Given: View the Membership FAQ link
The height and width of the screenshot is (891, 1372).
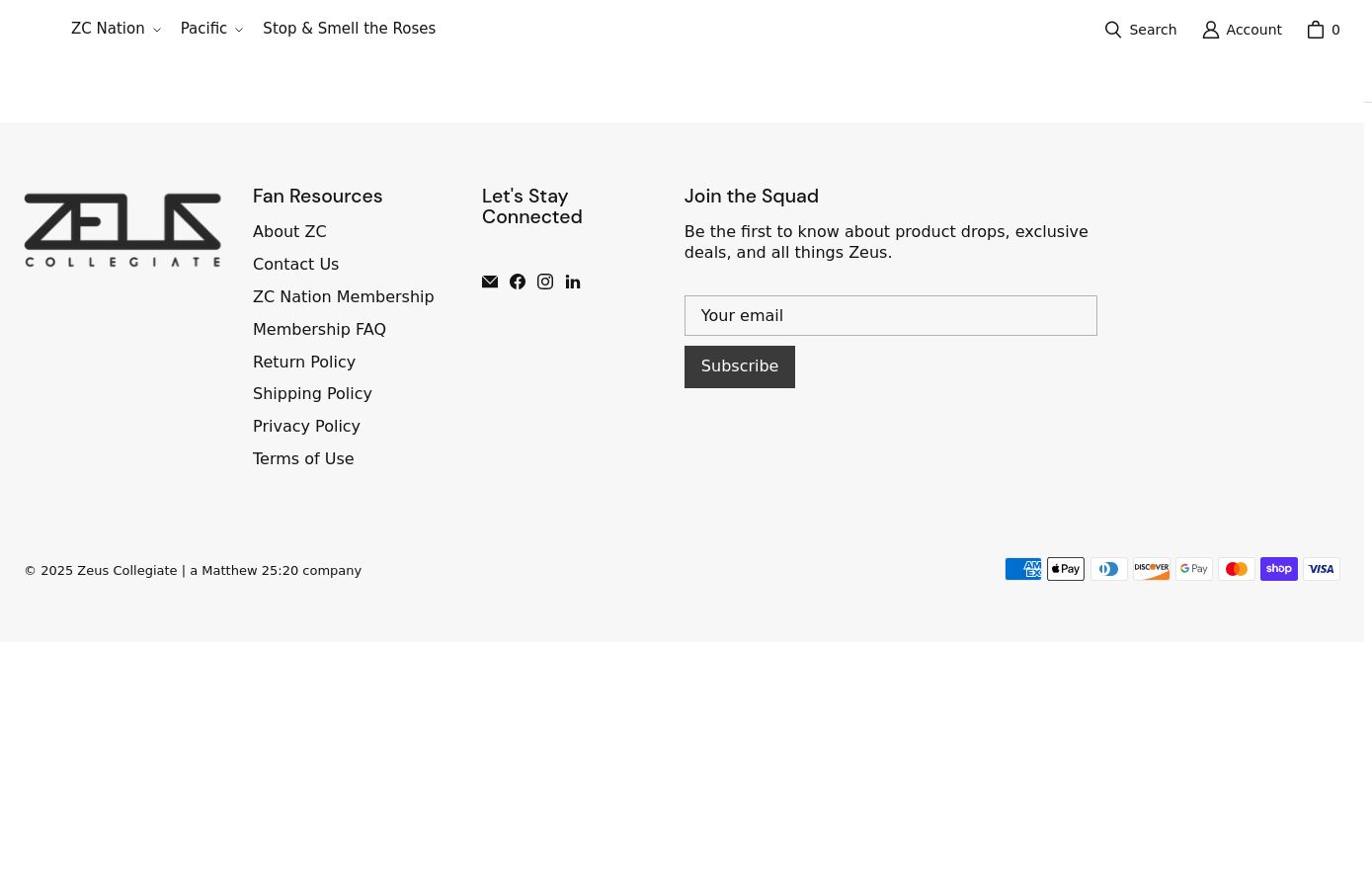Looking at the screenshot, I should click(319, 330).
